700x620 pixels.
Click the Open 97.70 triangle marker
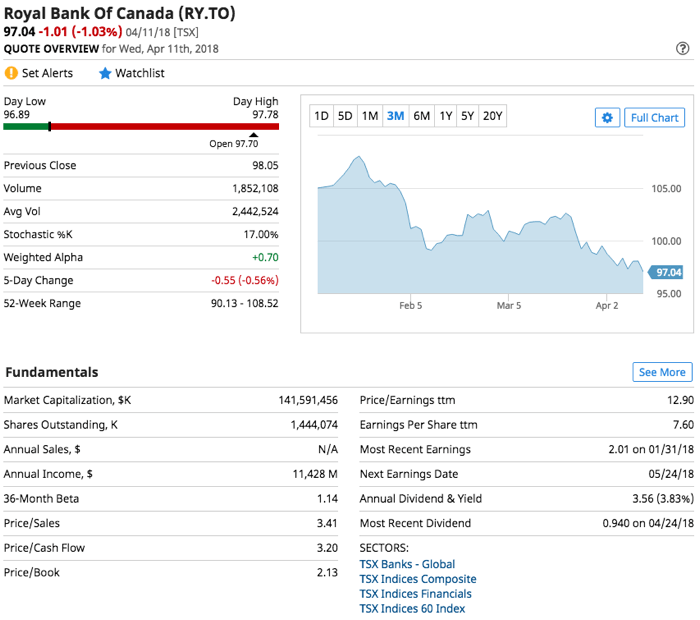pos(254,135)
